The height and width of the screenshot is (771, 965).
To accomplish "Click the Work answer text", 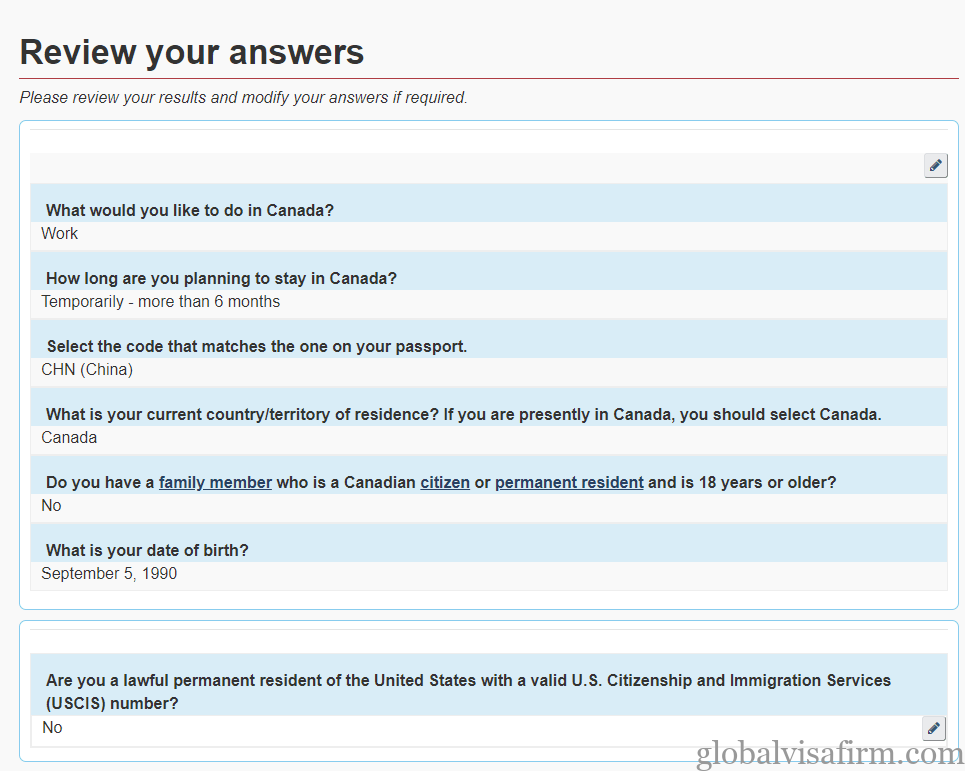I will click(59, 234).
